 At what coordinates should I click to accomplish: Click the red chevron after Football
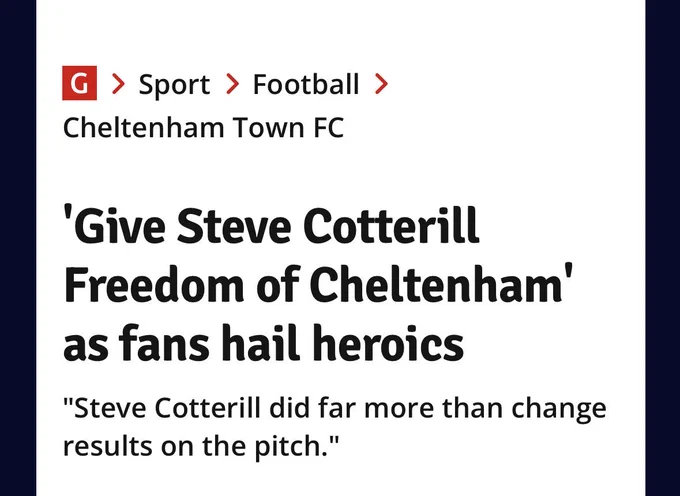[381, 84]
